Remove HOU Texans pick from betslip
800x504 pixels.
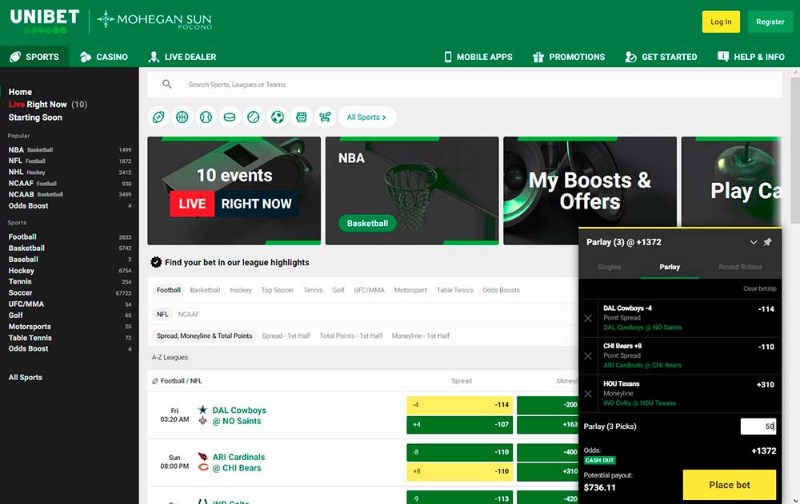pyautogui.click(x=588, y=394)
